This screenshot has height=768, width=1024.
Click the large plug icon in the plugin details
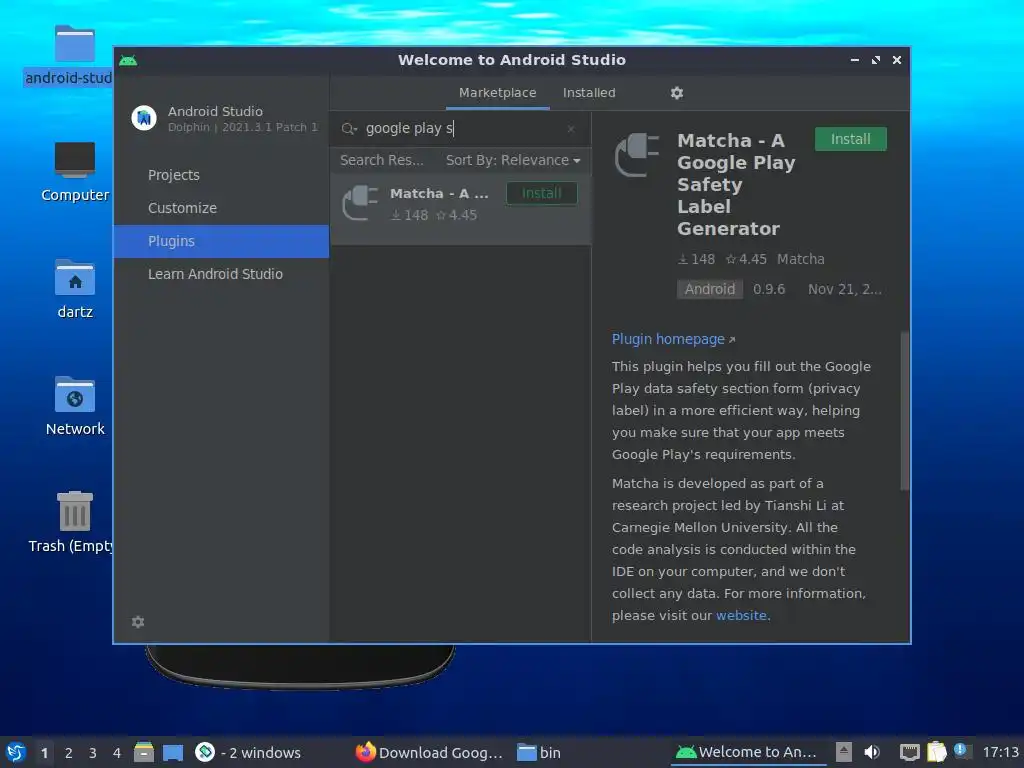pos(637,154)
